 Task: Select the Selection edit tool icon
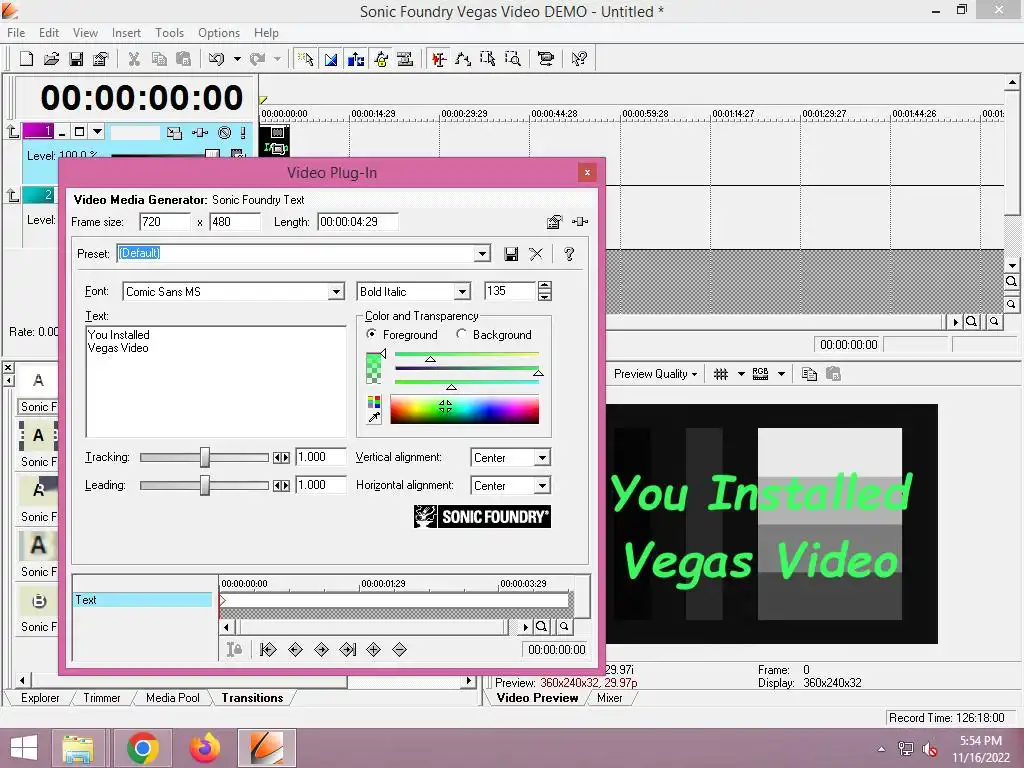[488, 59]
